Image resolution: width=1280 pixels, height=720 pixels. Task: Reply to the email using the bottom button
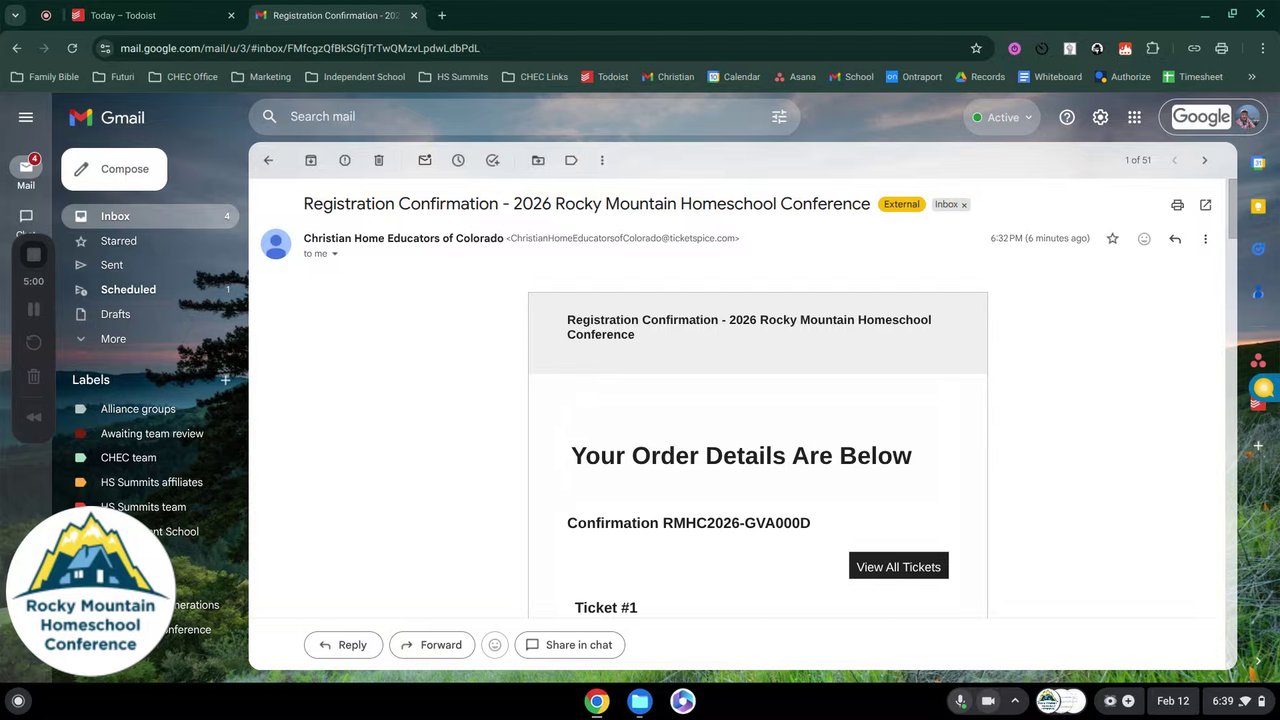click(x=343, y=645)
